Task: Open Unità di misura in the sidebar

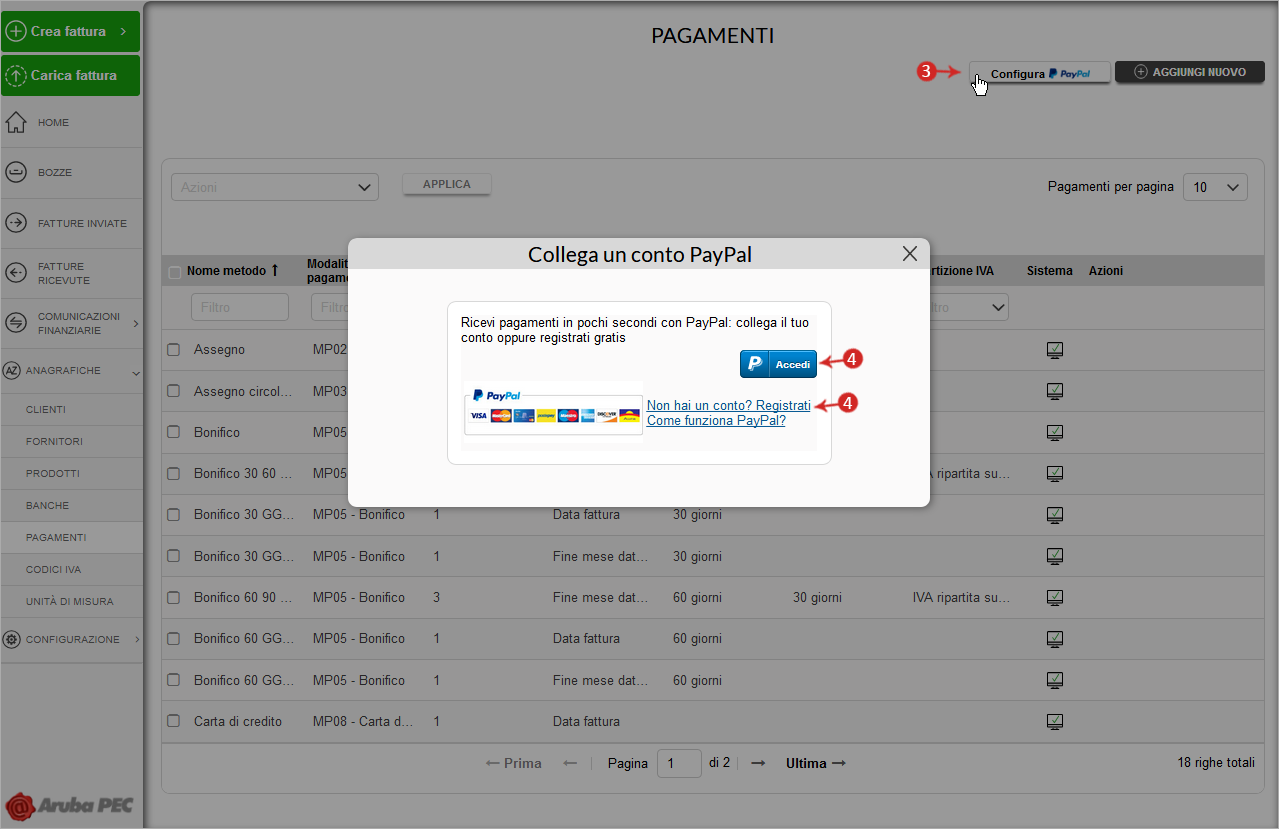Action: point(70,602)
